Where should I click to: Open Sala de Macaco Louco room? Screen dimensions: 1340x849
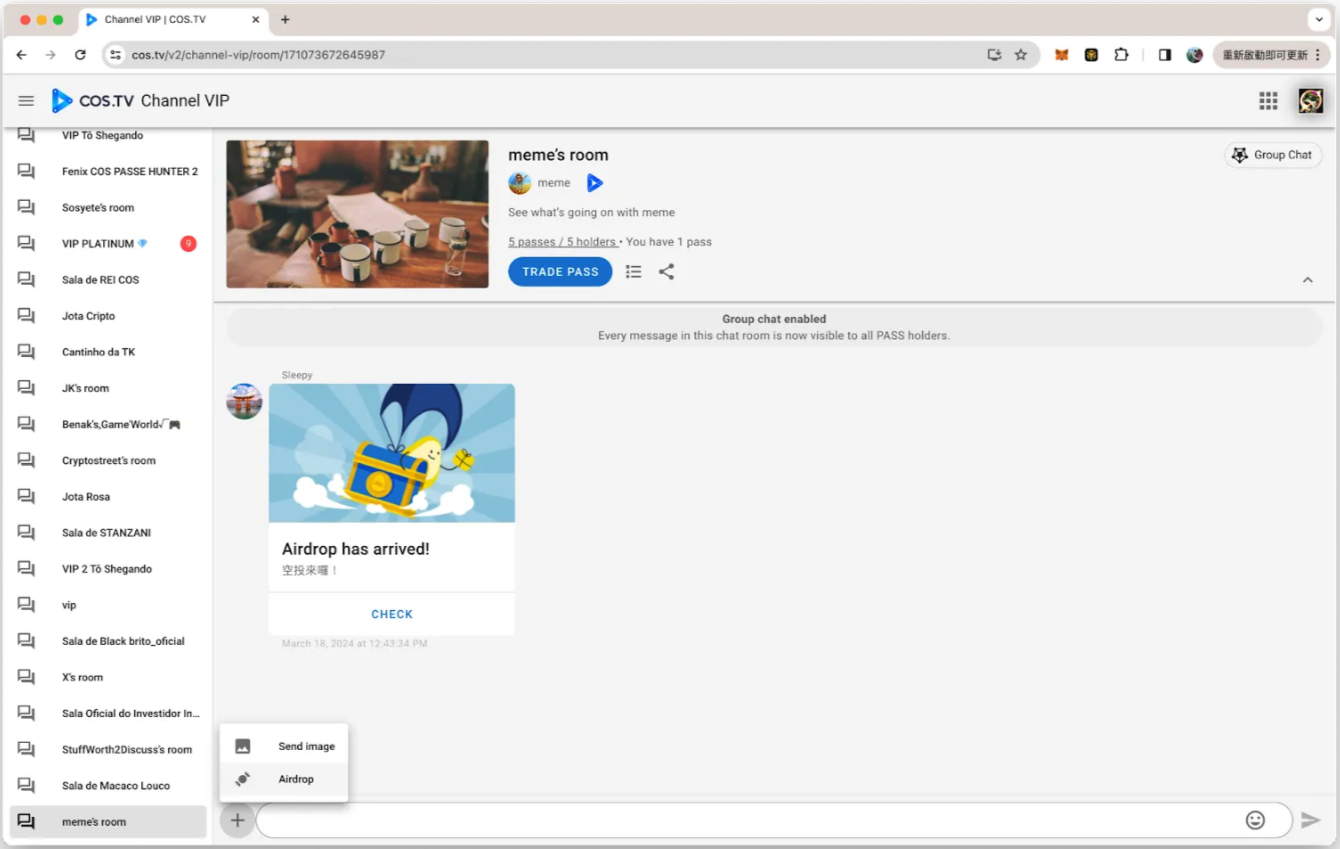pyautogui.click(x=108, y=786)
